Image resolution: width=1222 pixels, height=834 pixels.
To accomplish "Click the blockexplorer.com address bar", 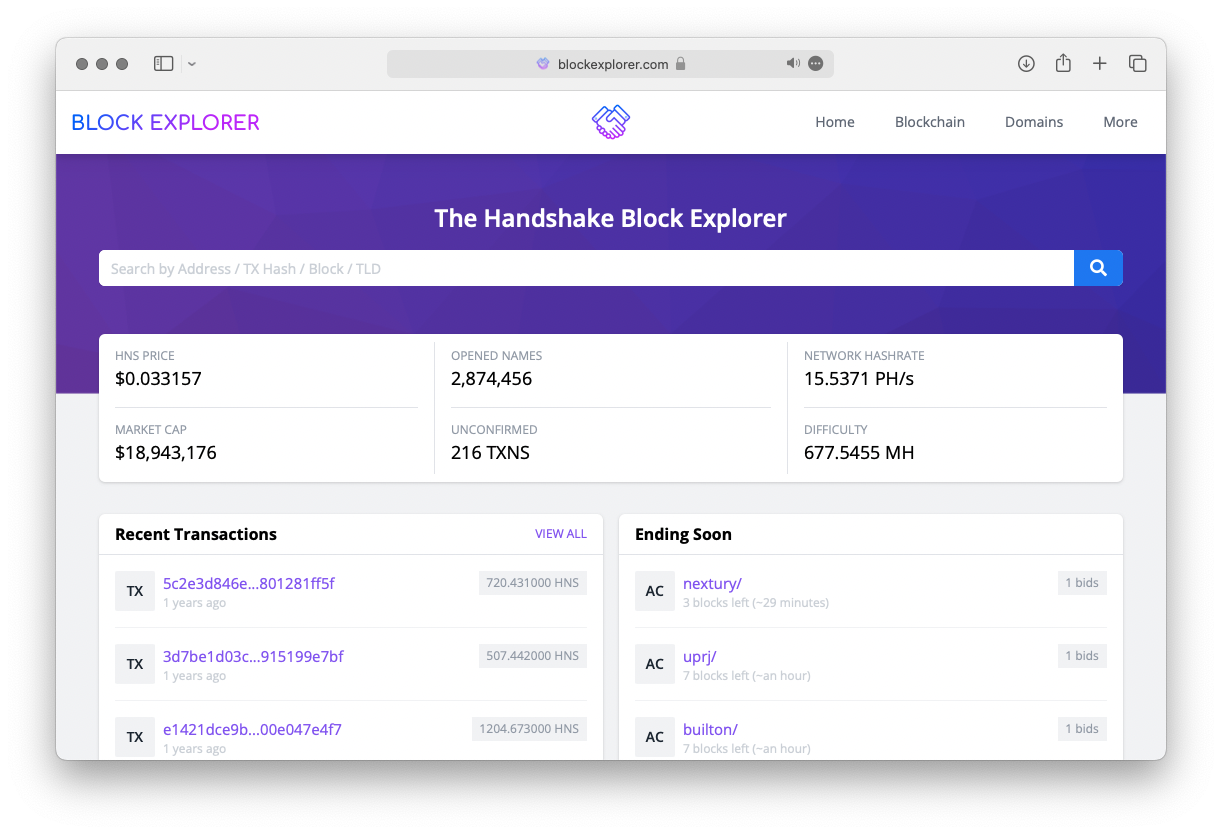I will pos(610,64).
